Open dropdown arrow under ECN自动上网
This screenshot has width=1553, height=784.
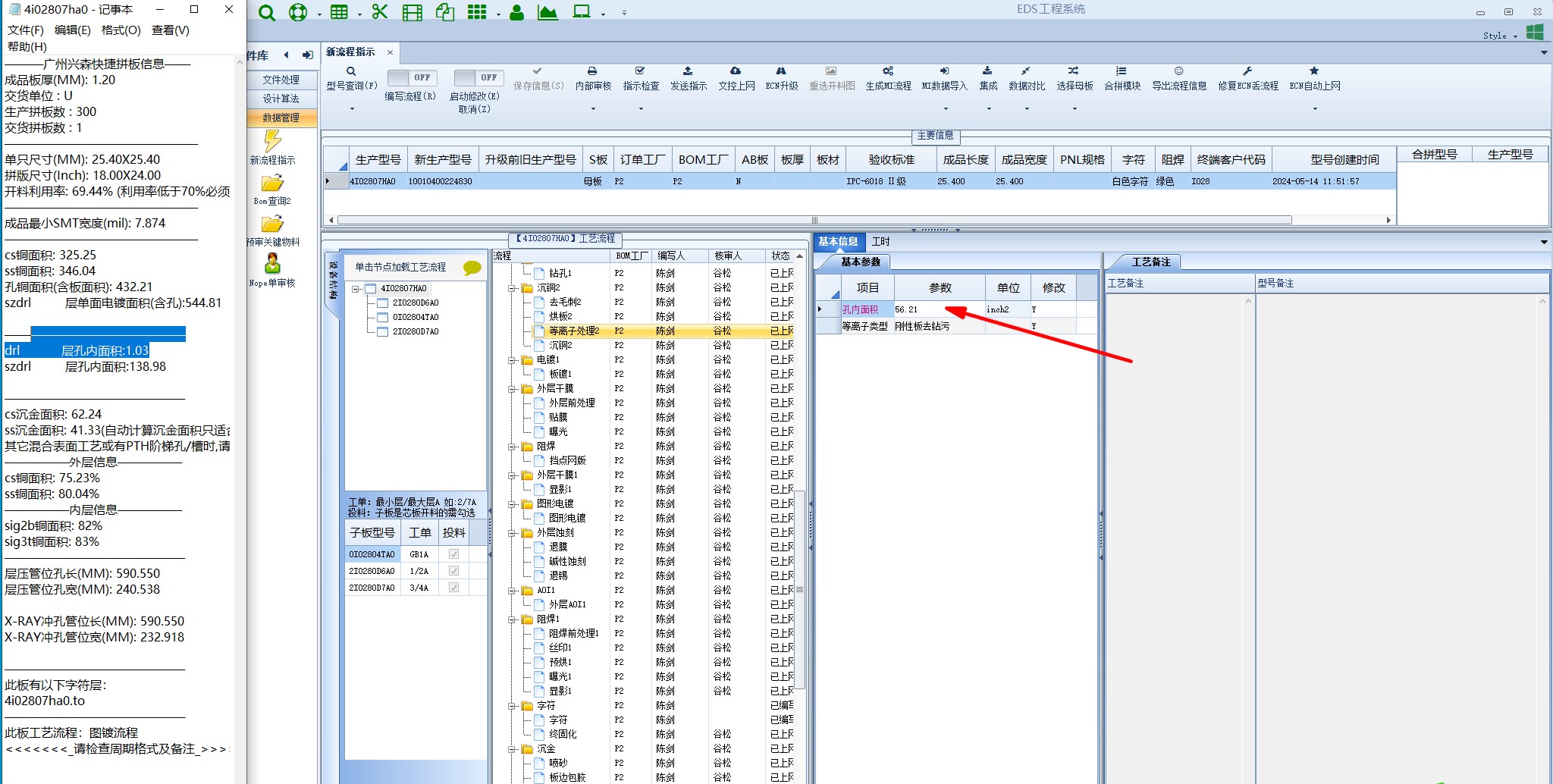click(x=1315, y=109)
